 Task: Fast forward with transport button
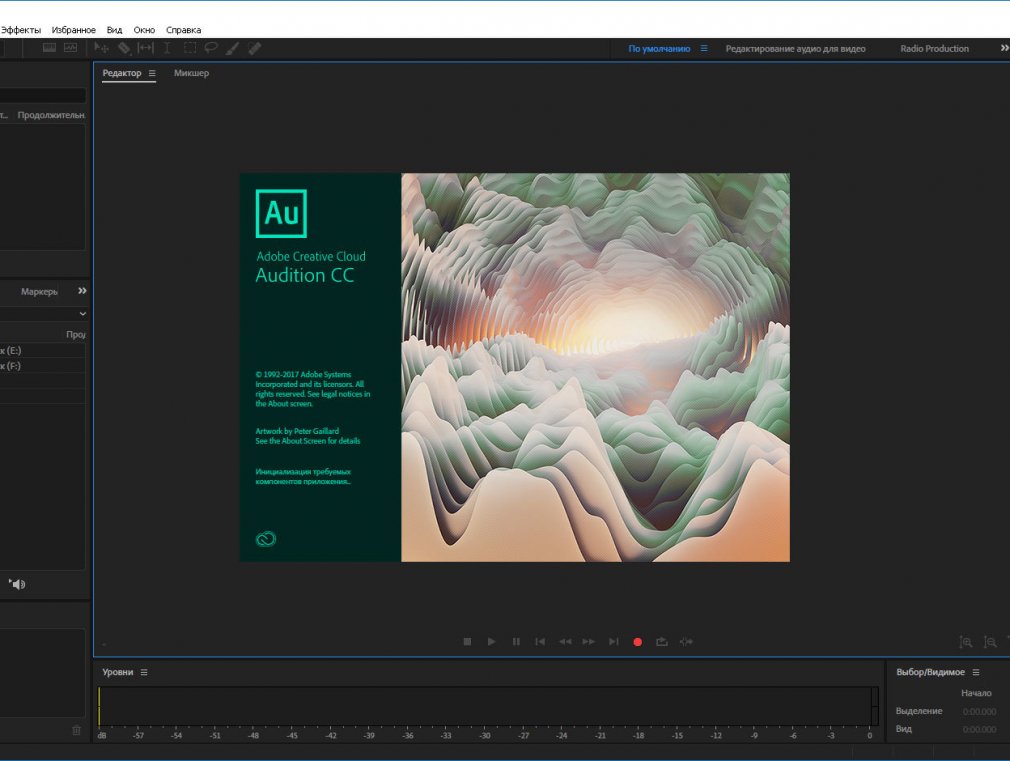pos(589,641)
